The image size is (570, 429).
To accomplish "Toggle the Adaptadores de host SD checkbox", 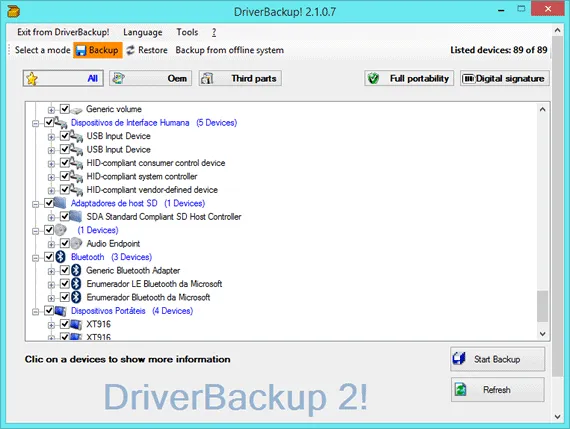I will point(49,203).
